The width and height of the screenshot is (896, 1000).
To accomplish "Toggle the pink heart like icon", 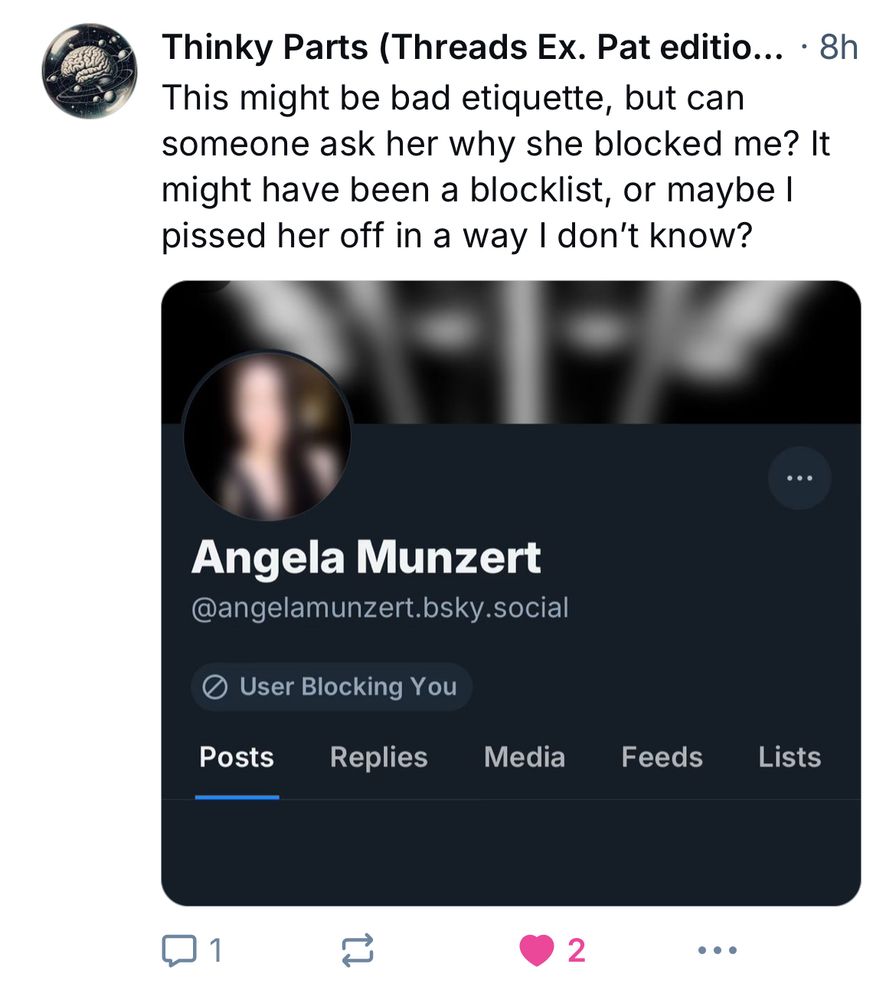I will tap(536, 950).
